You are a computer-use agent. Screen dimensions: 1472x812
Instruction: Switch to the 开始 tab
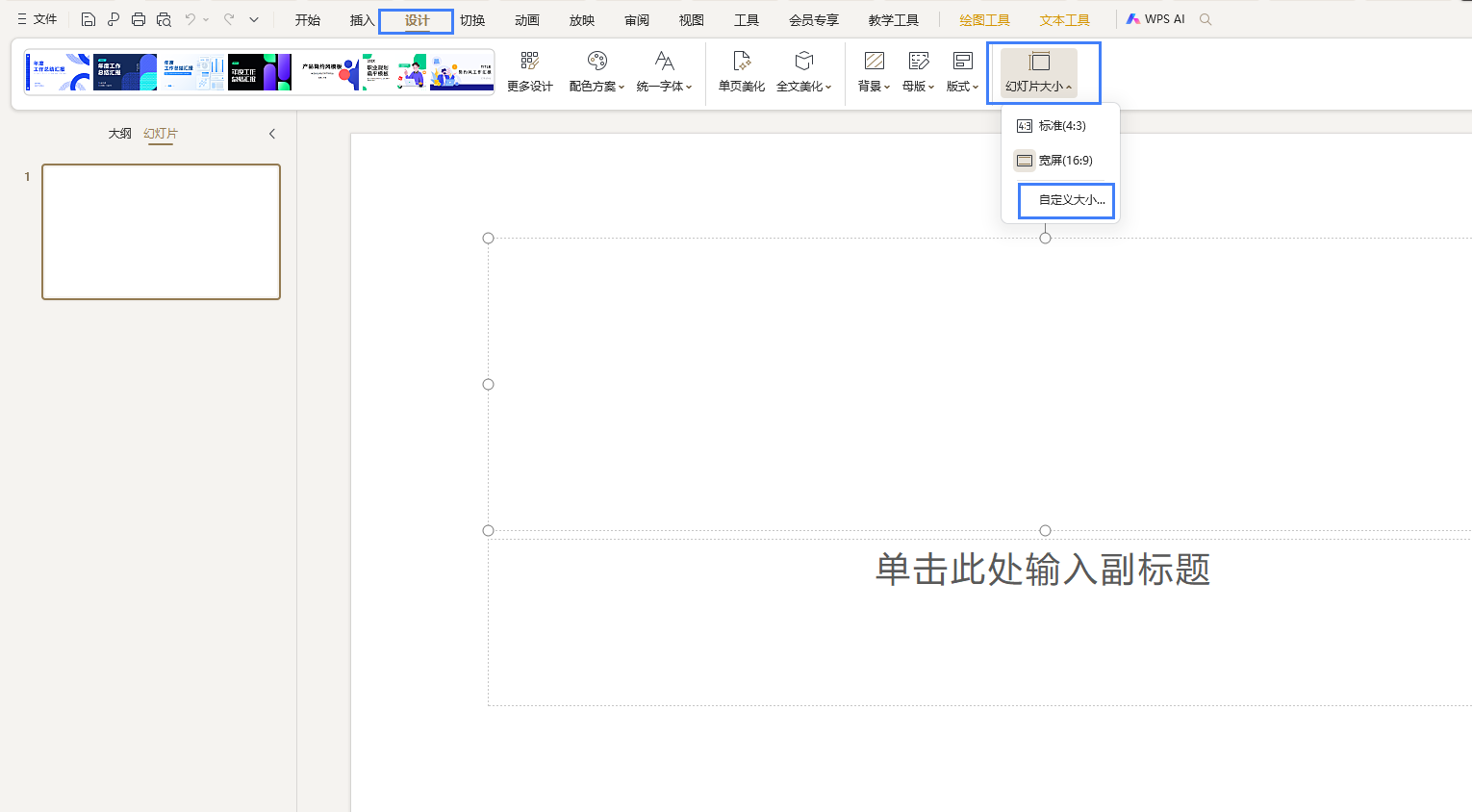click(308, 20)
